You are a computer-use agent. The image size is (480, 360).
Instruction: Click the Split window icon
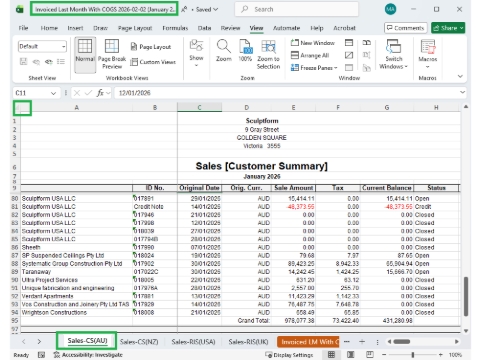pos(349,43)
